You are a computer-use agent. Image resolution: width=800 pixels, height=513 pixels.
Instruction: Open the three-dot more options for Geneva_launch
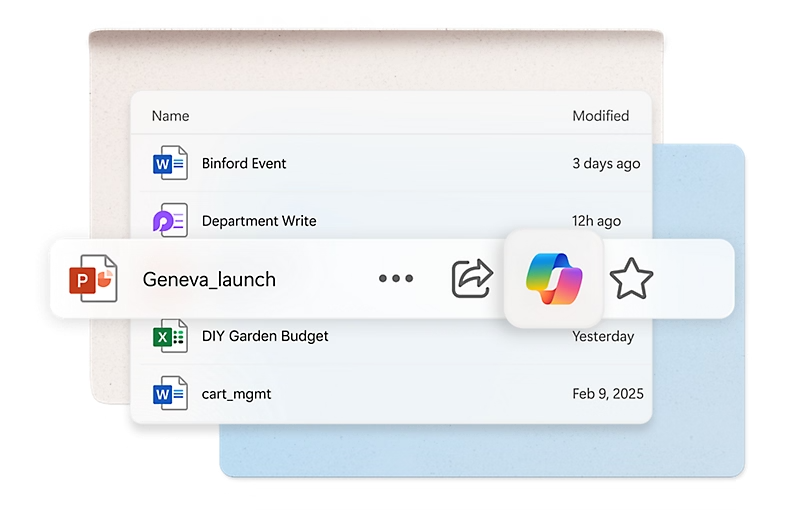tap(396, 278)
